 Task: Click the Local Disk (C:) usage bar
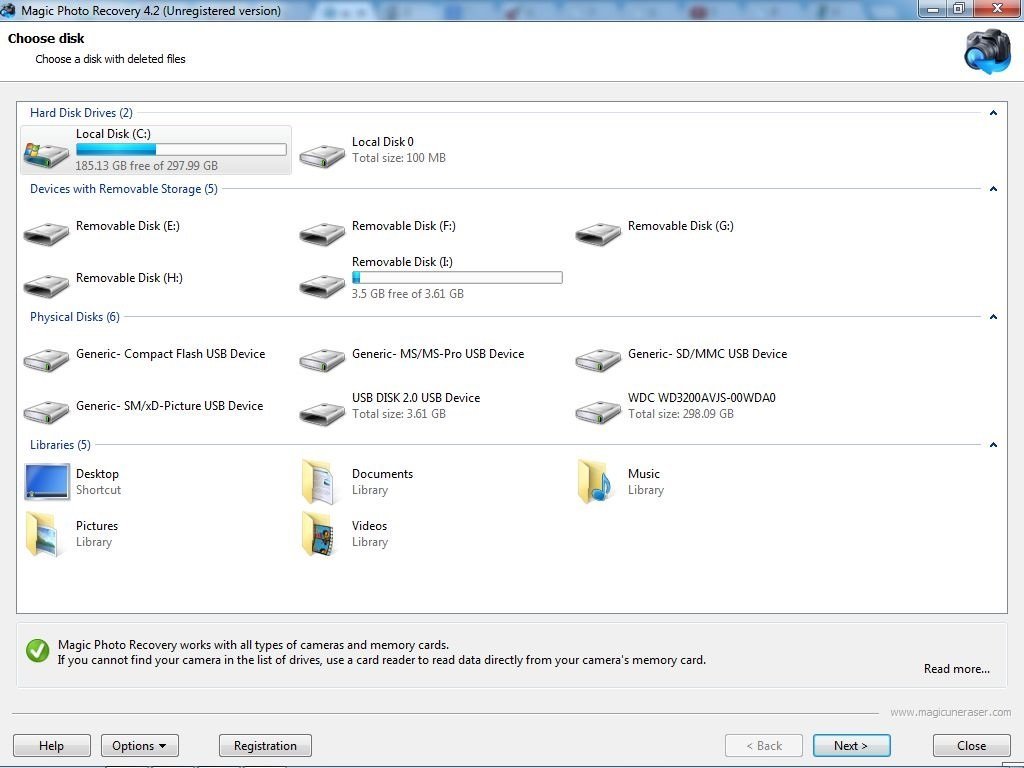[x=182, y=150]
